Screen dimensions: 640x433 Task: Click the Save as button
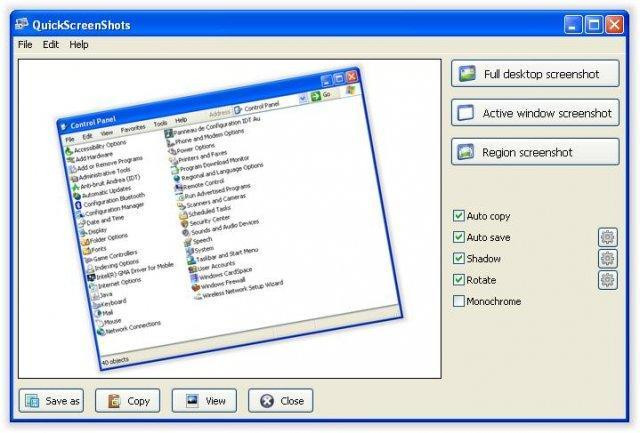pyautogui.click(x=51, y=401)
